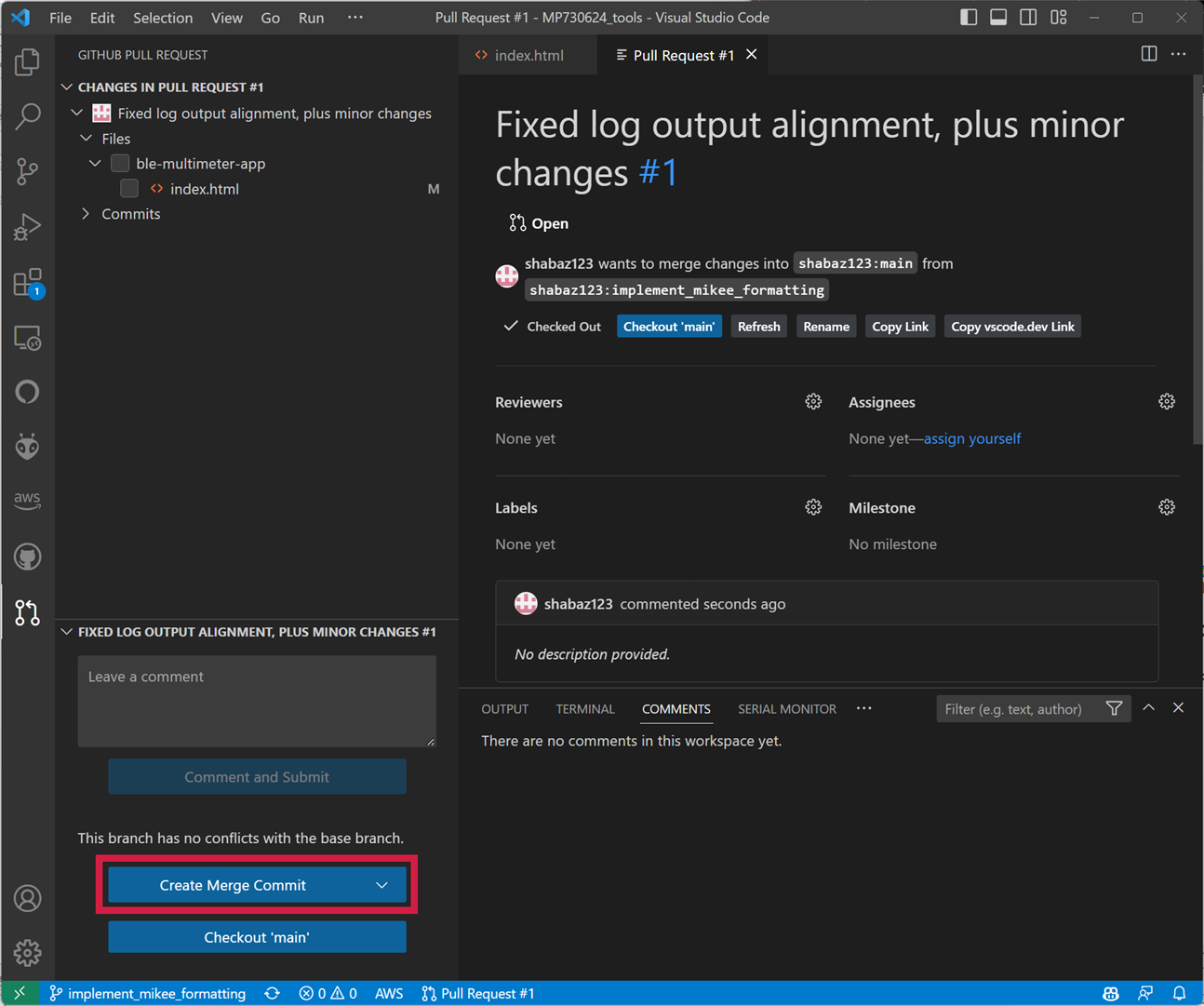Open notifications bell in status bar
1204x1006 pixels.
1179,993
